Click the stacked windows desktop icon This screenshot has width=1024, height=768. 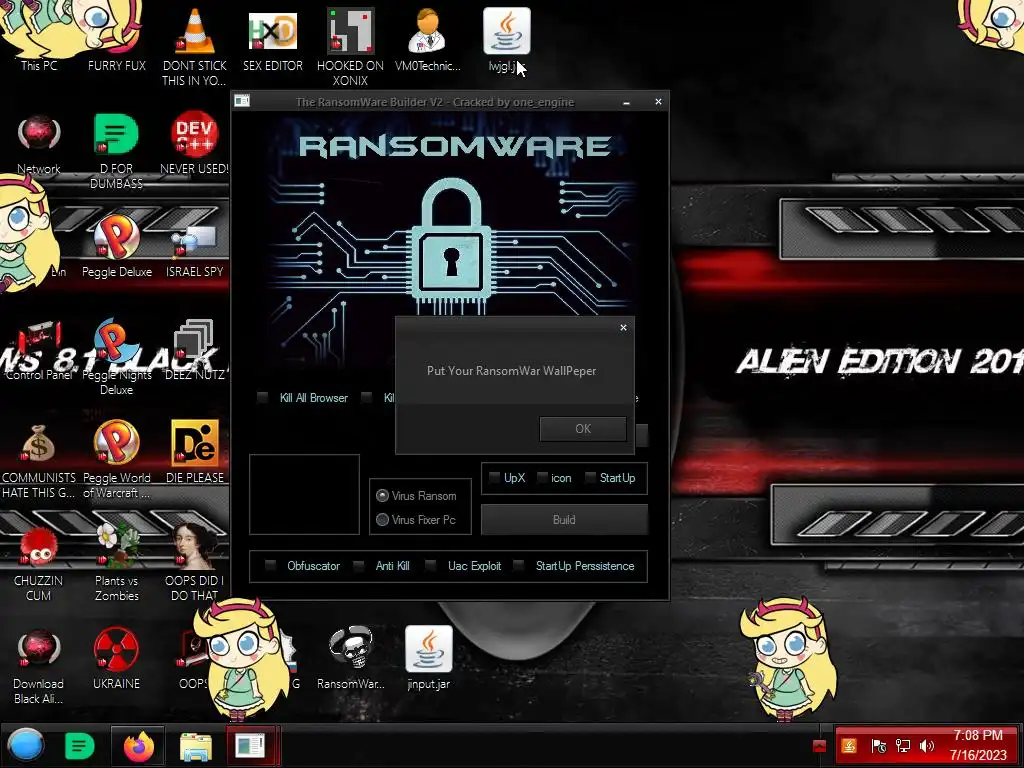pos(194,340)
